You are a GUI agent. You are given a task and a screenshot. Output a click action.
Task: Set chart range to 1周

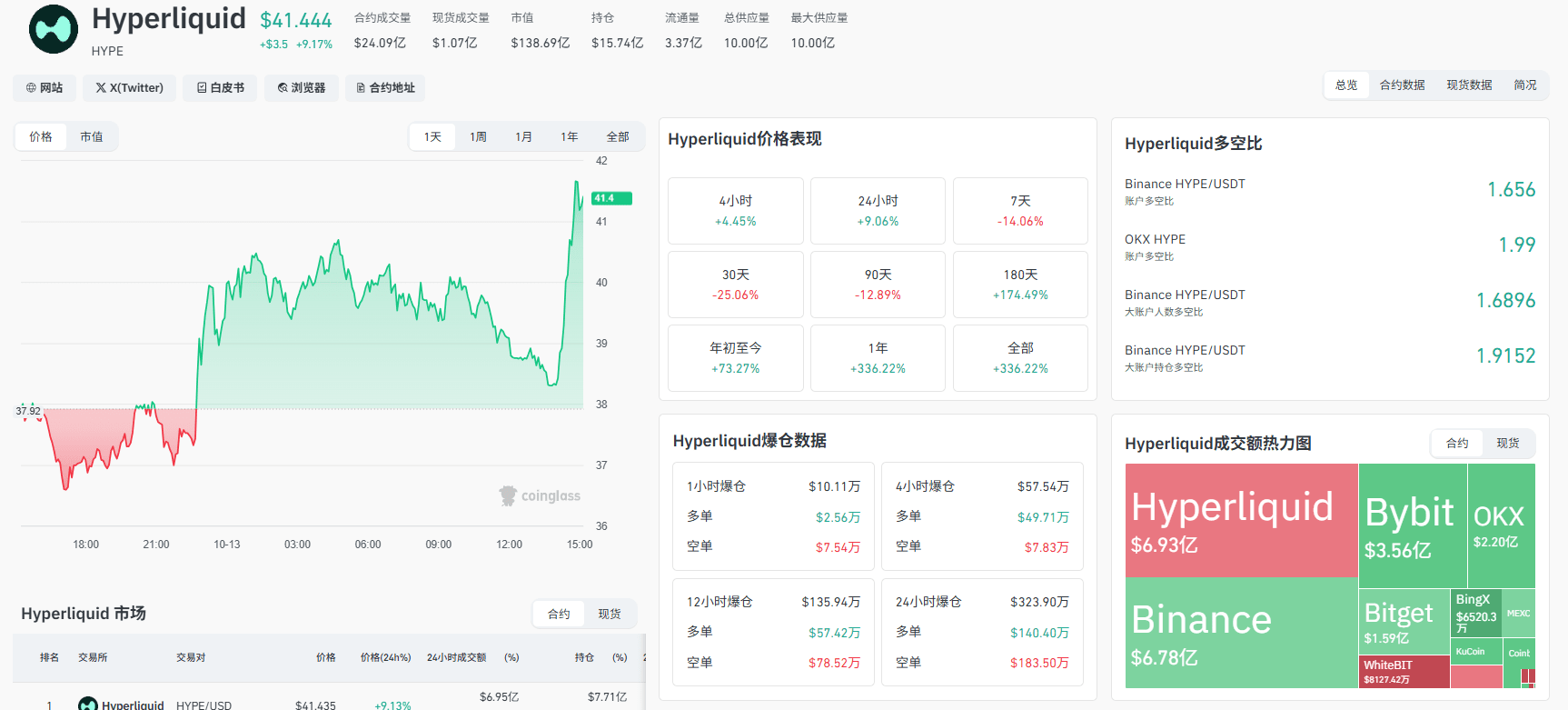click(x=478, y=137)
